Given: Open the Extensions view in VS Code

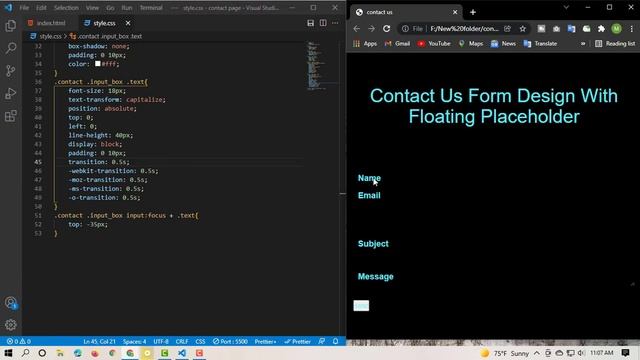Looking at the screenshot, I should point(11,116).
